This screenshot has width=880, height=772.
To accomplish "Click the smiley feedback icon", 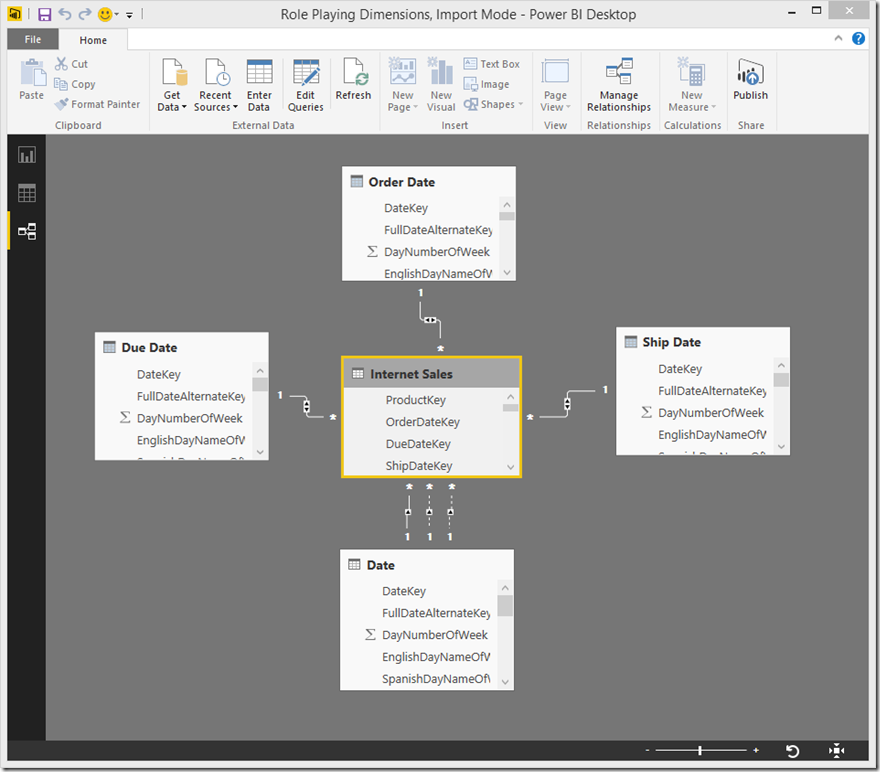I will 104,14.
